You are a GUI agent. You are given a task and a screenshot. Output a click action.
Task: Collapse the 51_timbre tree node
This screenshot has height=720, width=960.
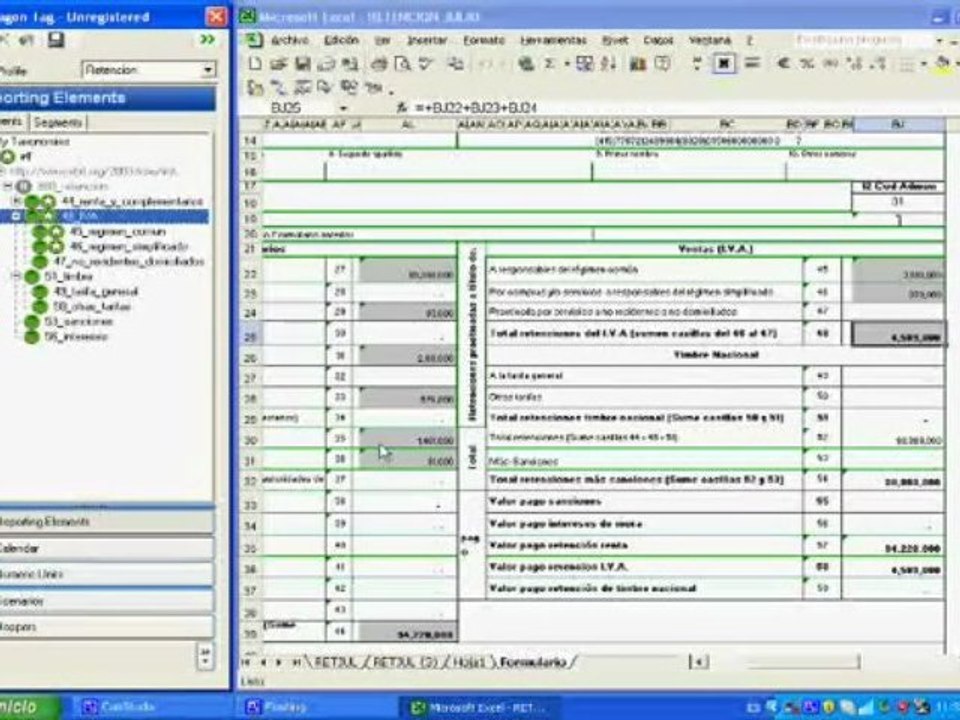click(x=17, y=276)
